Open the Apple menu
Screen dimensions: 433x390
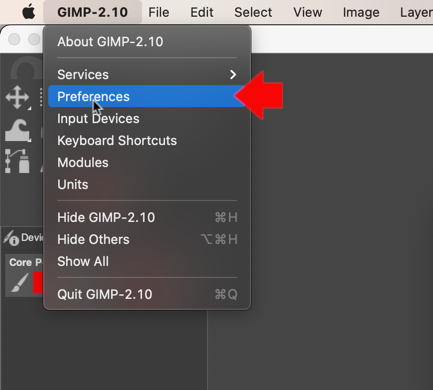click(29, 12)
